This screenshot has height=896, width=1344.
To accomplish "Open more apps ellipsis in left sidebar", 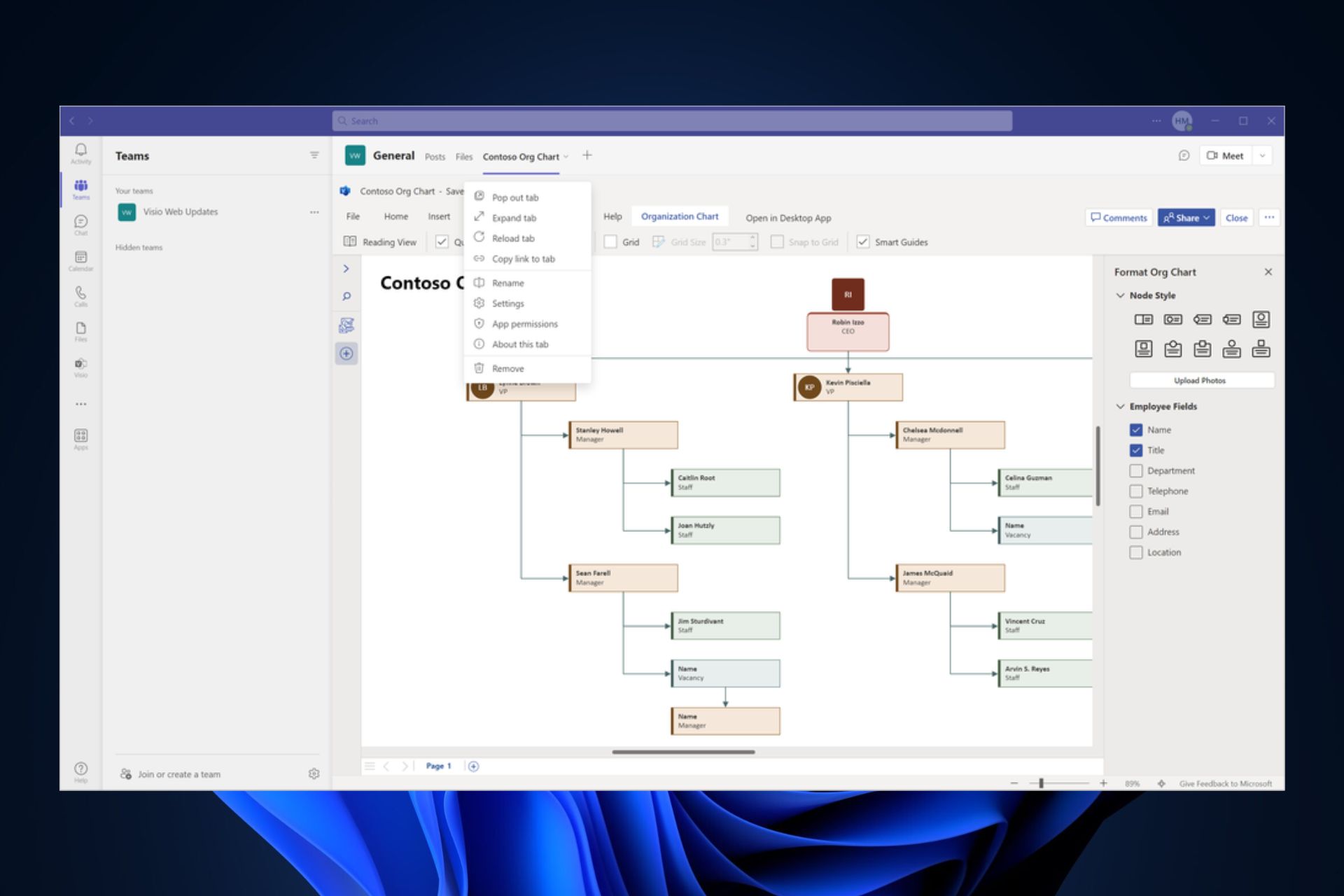I will 81,404.
